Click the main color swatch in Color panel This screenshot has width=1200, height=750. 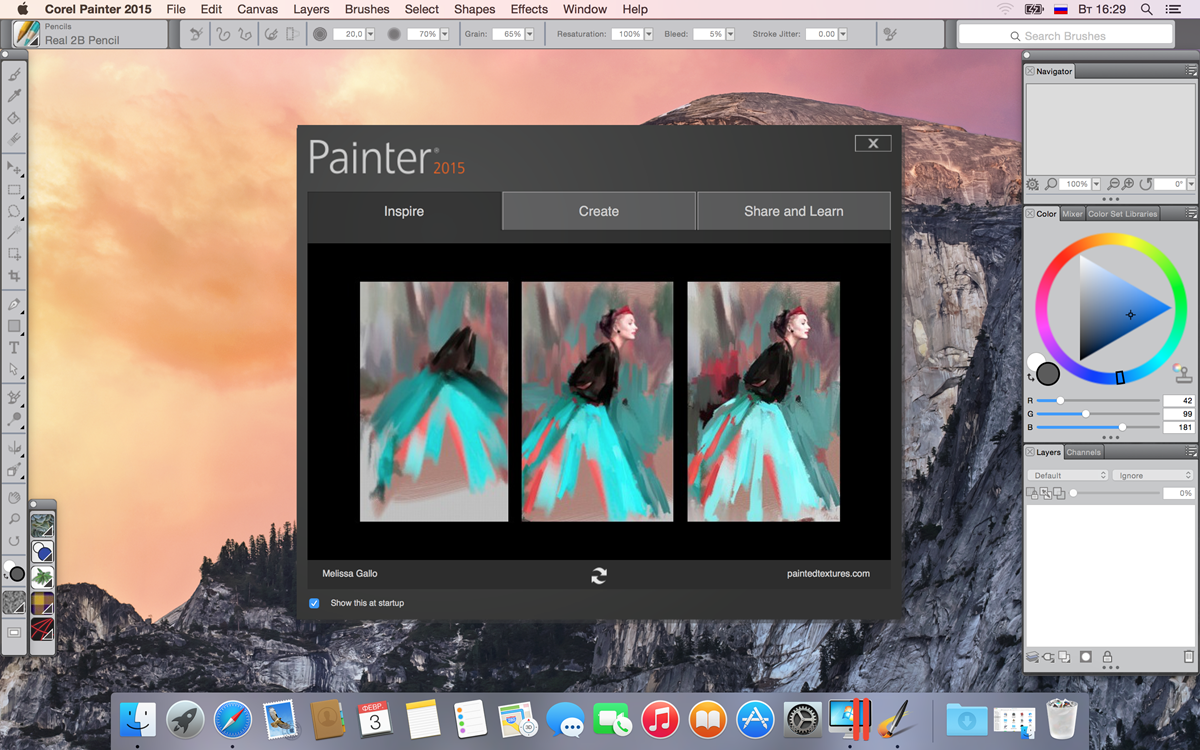(1048, 374)
